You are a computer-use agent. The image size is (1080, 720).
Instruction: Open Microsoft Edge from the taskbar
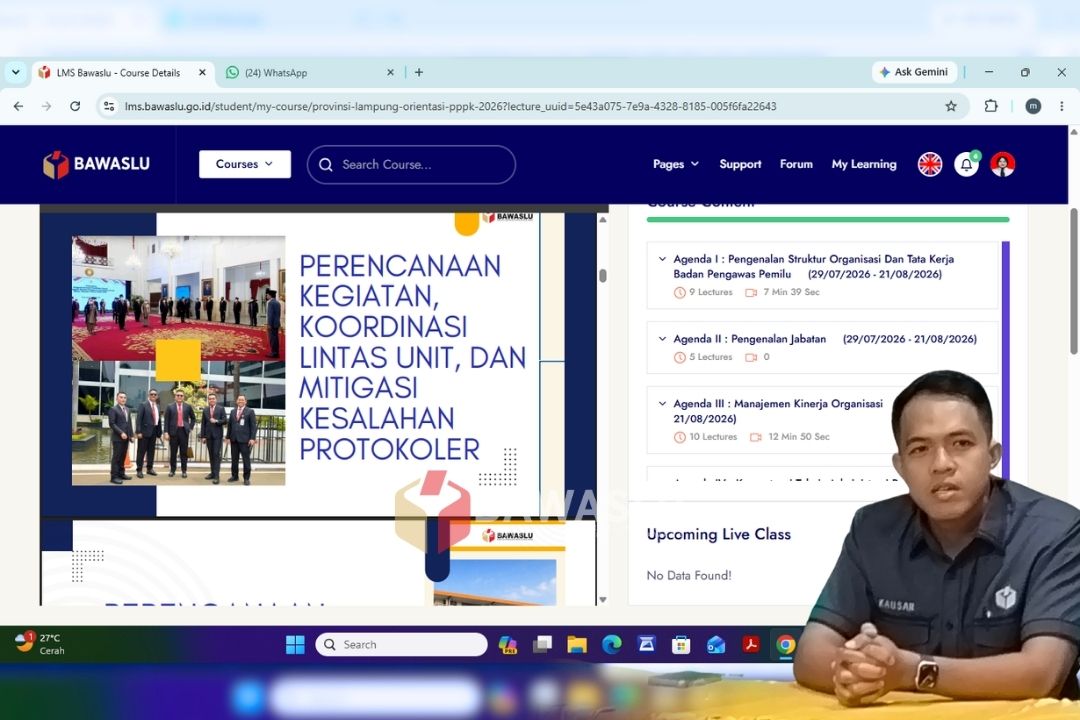pyautogui.click(x=611, y=645)
